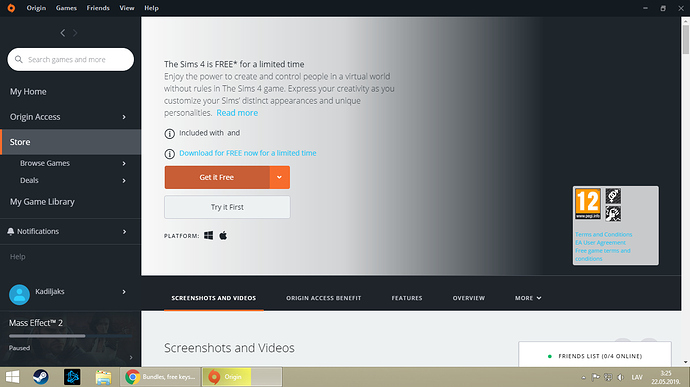This screenshot has height=387, width=690.
Task: Expand the Browse Games submenu
Action: 124,163
